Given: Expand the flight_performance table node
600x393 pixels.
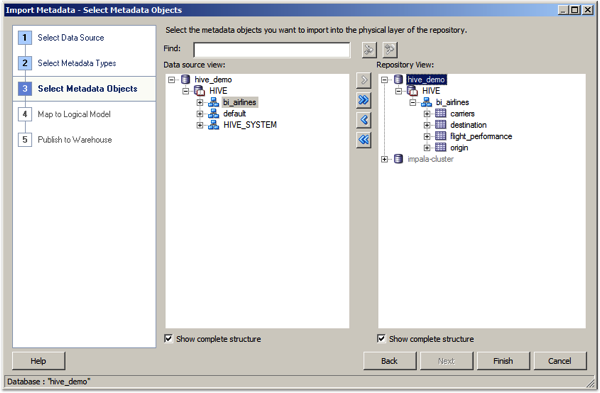Looking at the screenshot, I should click(427, 136).
